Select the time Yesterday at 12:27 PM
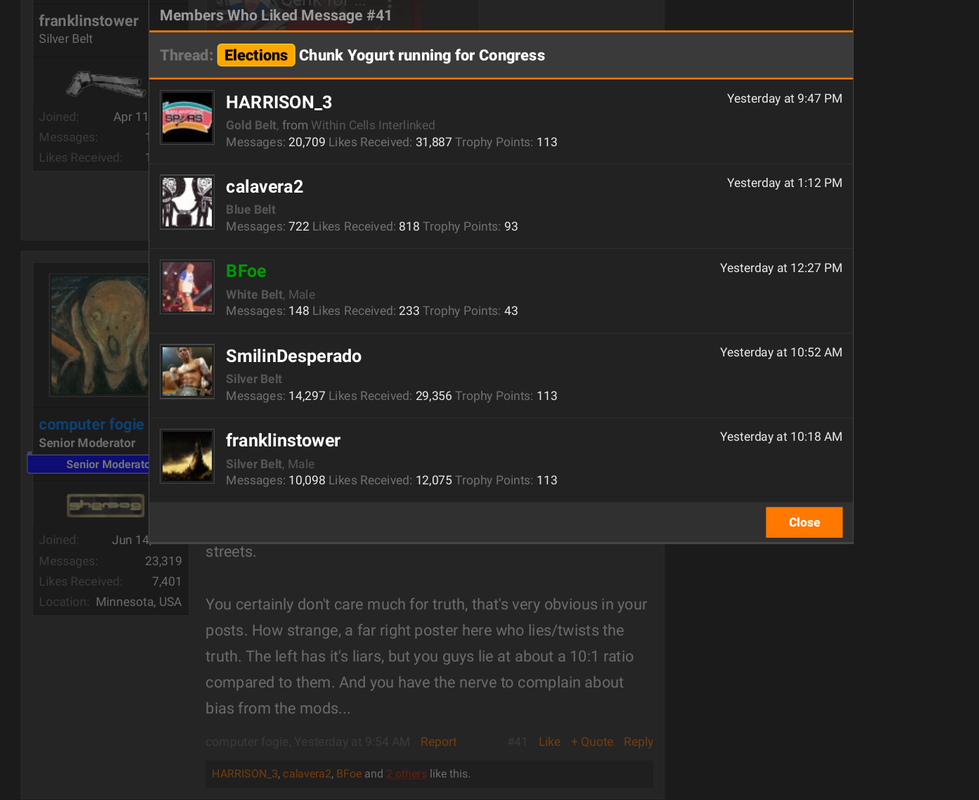 coord(780,268)
